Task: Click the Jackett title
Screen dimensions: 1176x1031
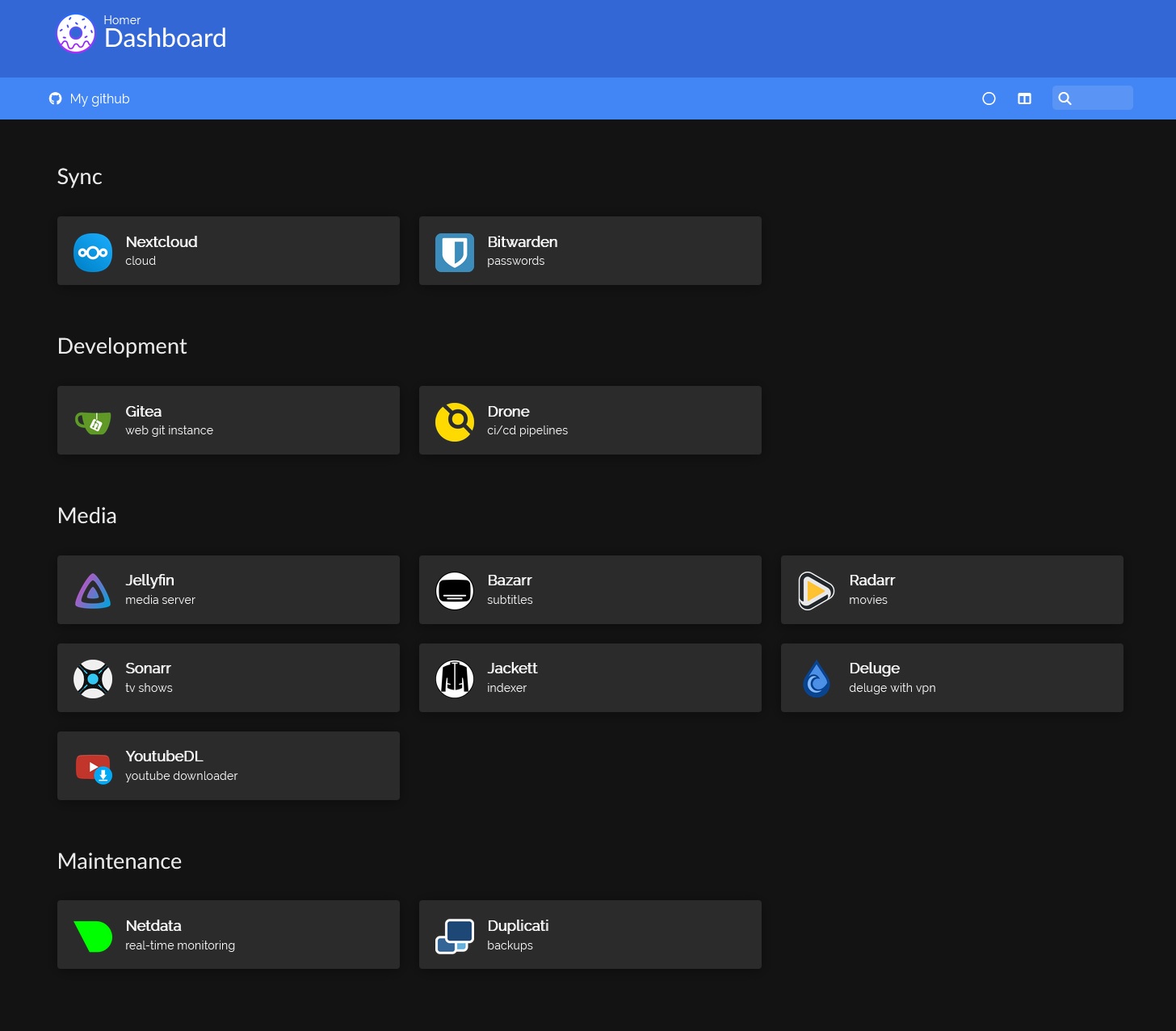Action: click(x=512, y=668)
